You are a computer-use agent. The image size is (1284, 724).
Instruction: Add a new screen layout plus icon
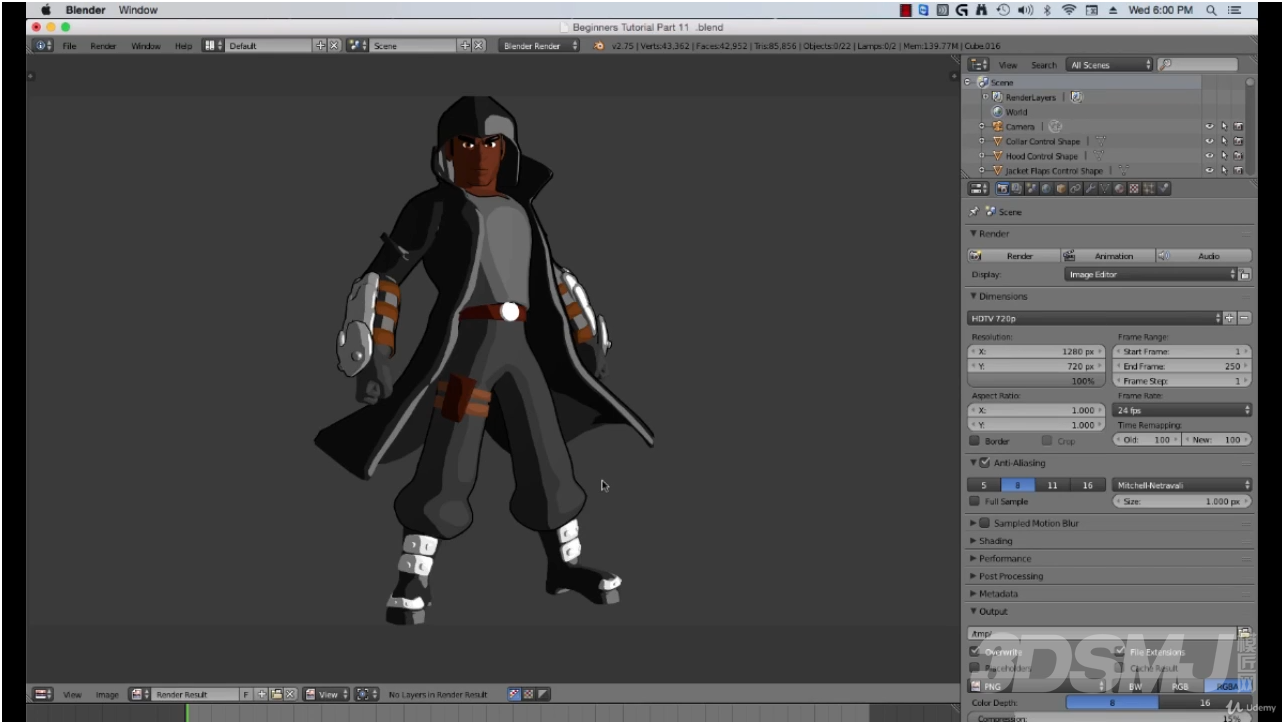click(x=321, y=46)
